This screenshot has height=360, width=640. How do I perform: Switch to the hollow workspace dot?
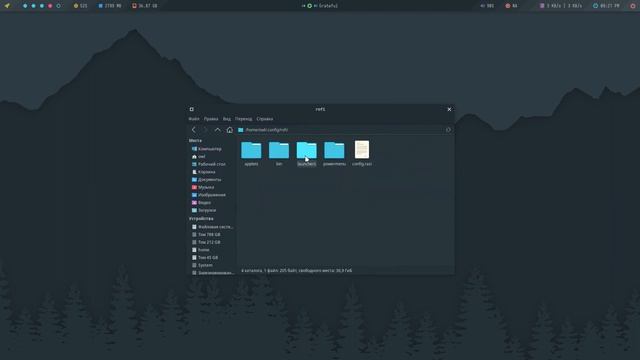click(x=58, y=6)
